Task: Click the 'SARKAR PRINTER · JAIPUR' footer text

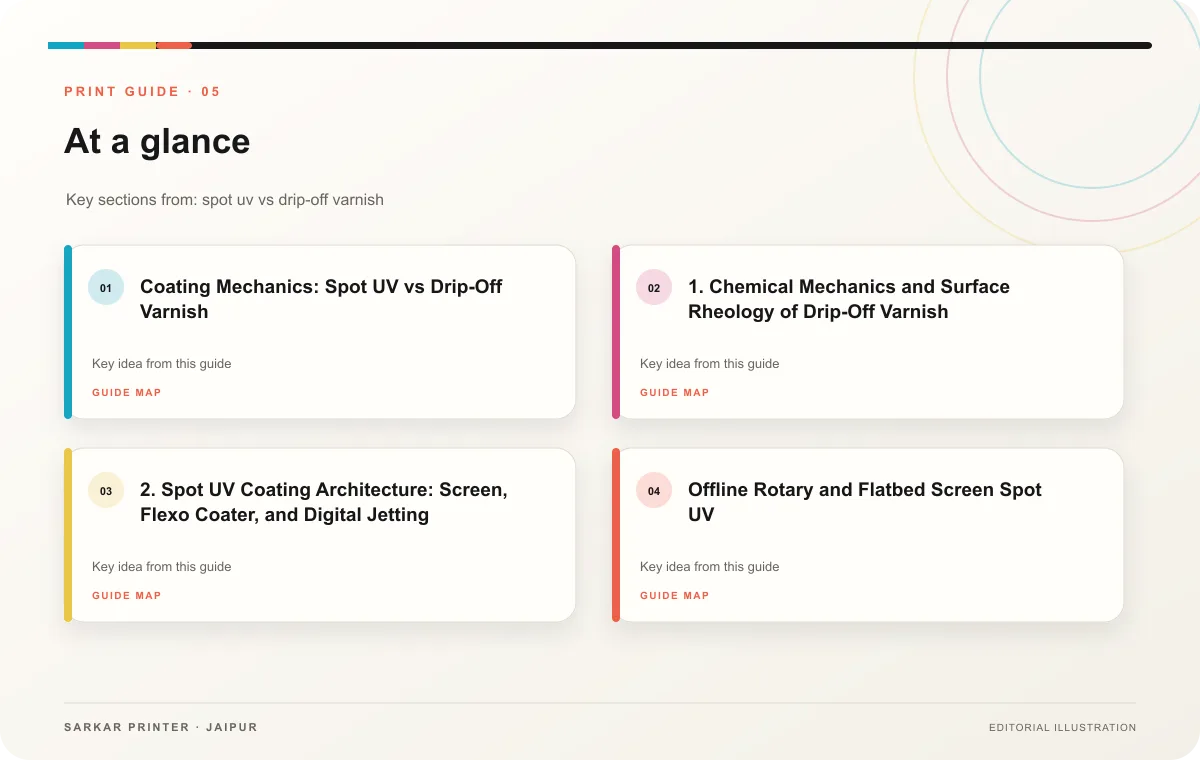Action: [161, 728]
